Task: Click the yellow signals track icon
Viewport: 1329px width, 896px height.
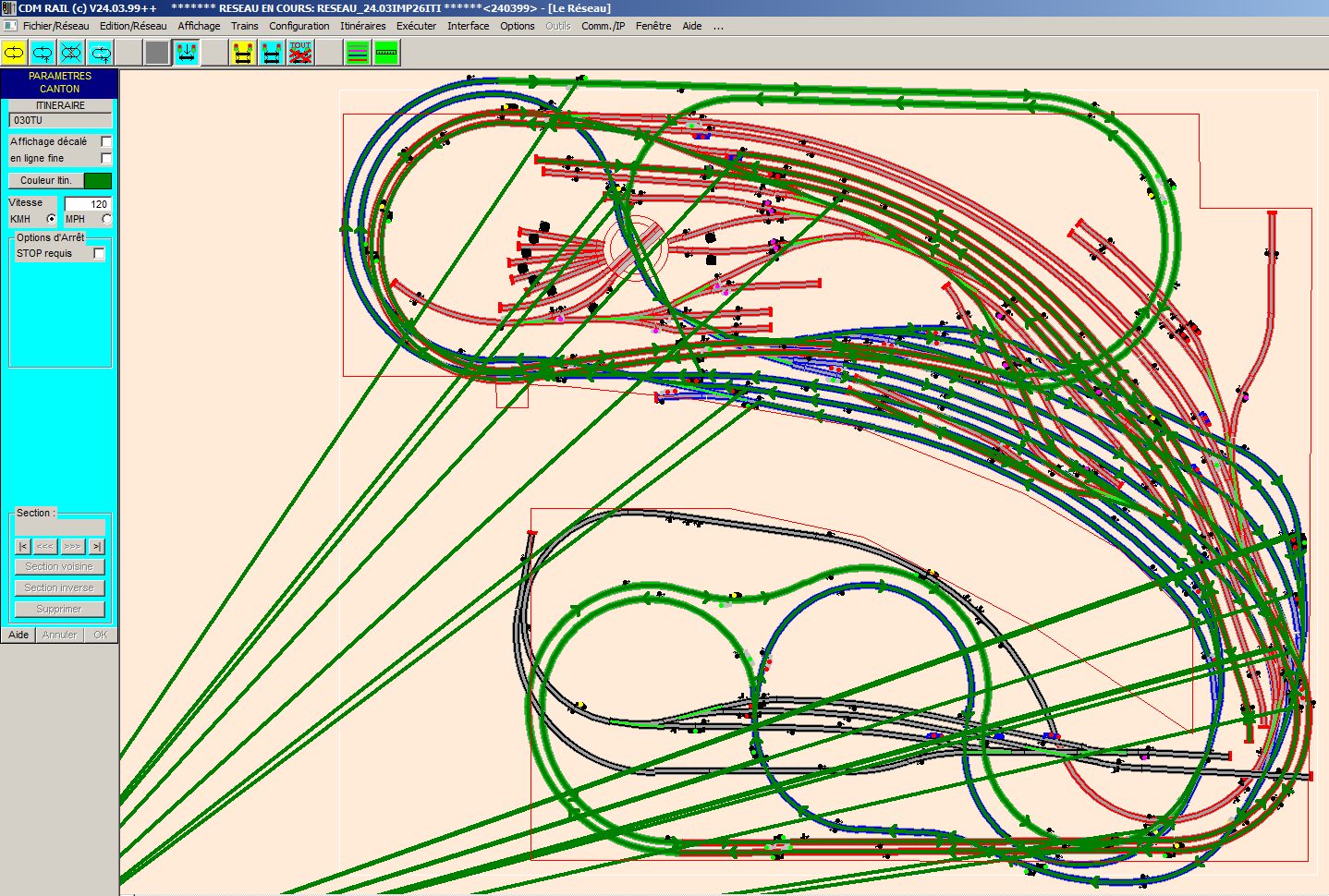Action: 243,53
